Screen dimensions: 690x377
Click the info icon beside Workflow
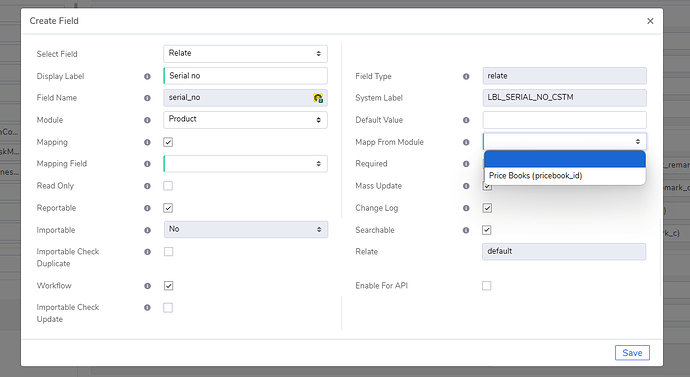[x=147, y=286]
